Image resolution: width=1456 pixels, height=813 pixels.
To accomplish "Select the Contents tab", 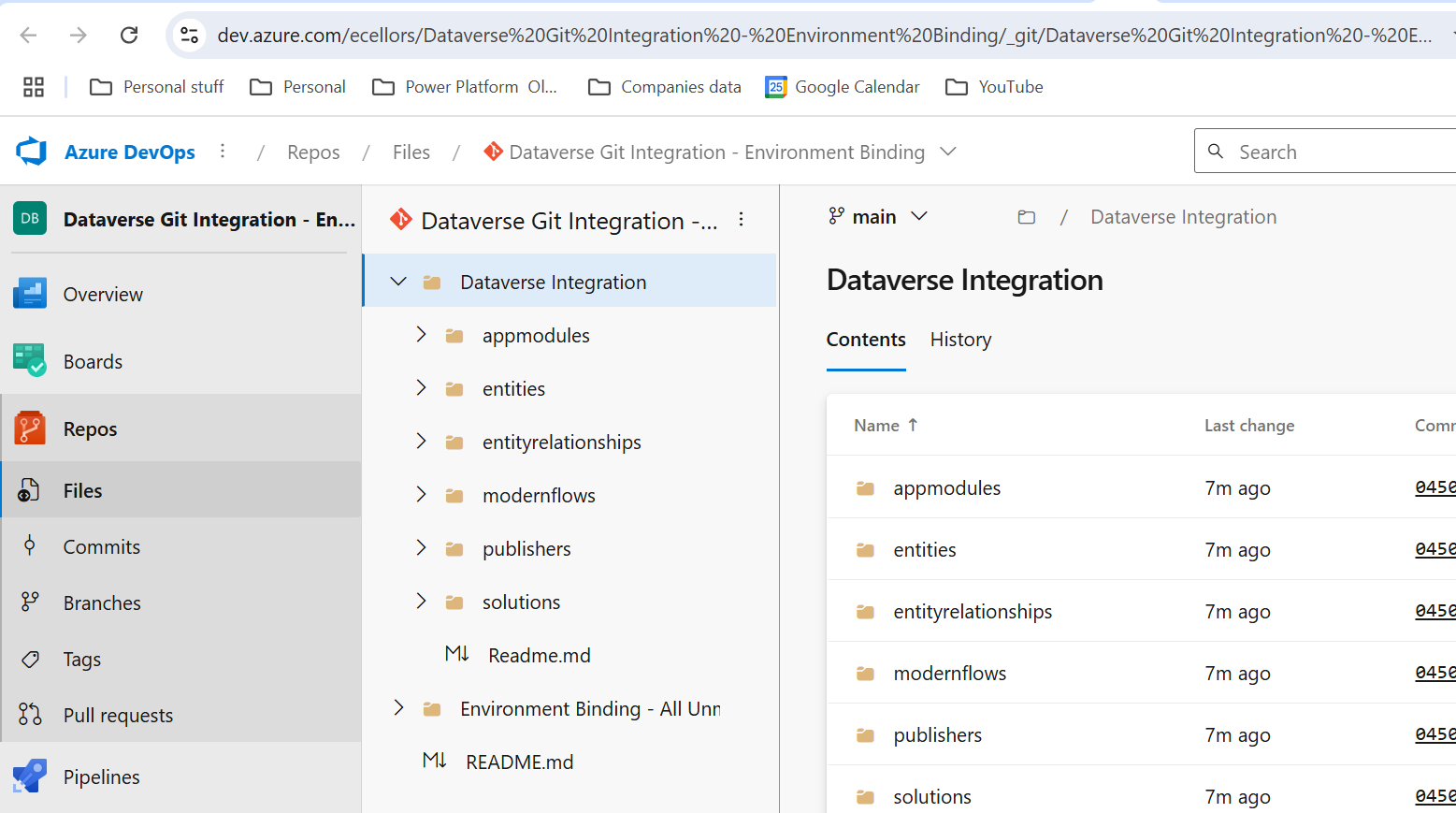I will click(x=865, y=340).
